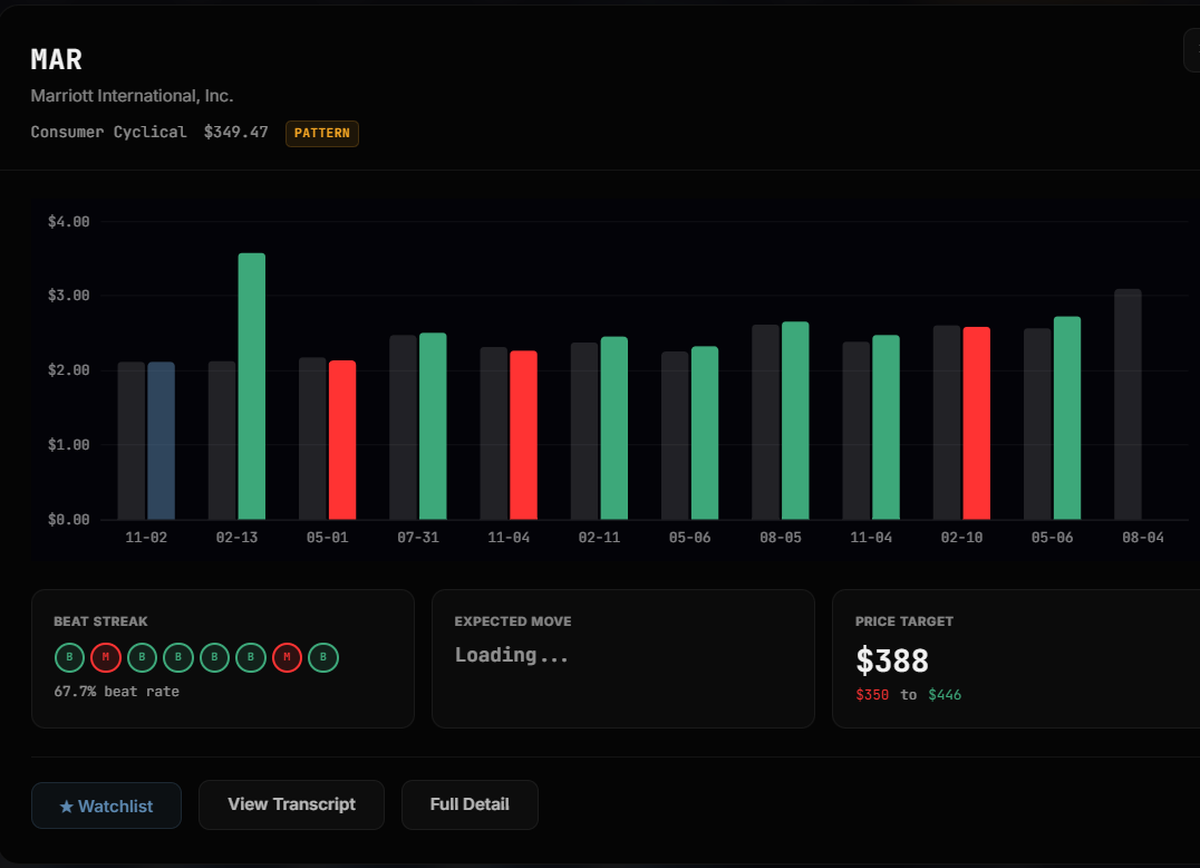Screen dimensions: 1200x868
Task: Click the green bar above an 11-04 label
Action: coord(886,428)
